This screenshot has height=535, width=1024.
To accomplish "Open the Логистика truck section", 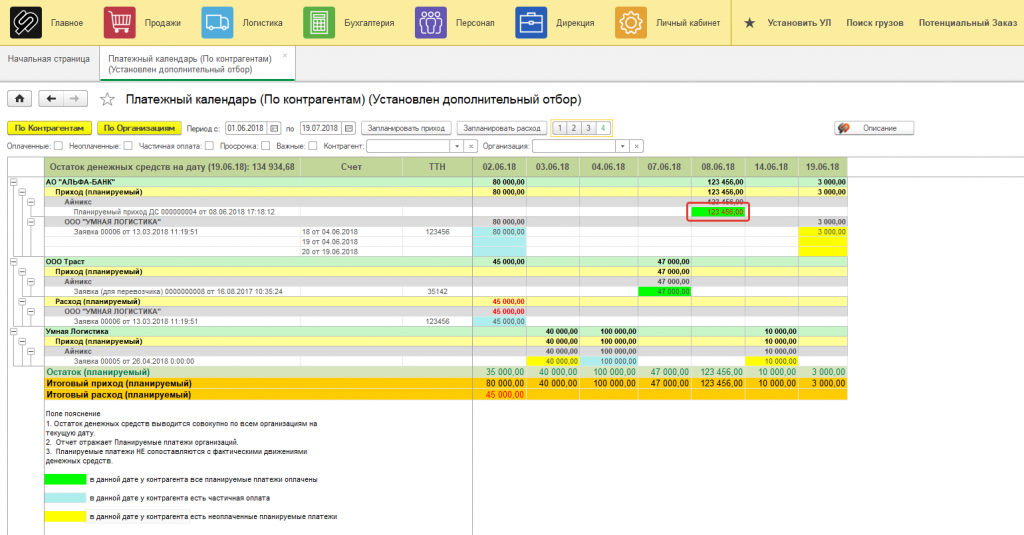I will [x=217, y=22].
